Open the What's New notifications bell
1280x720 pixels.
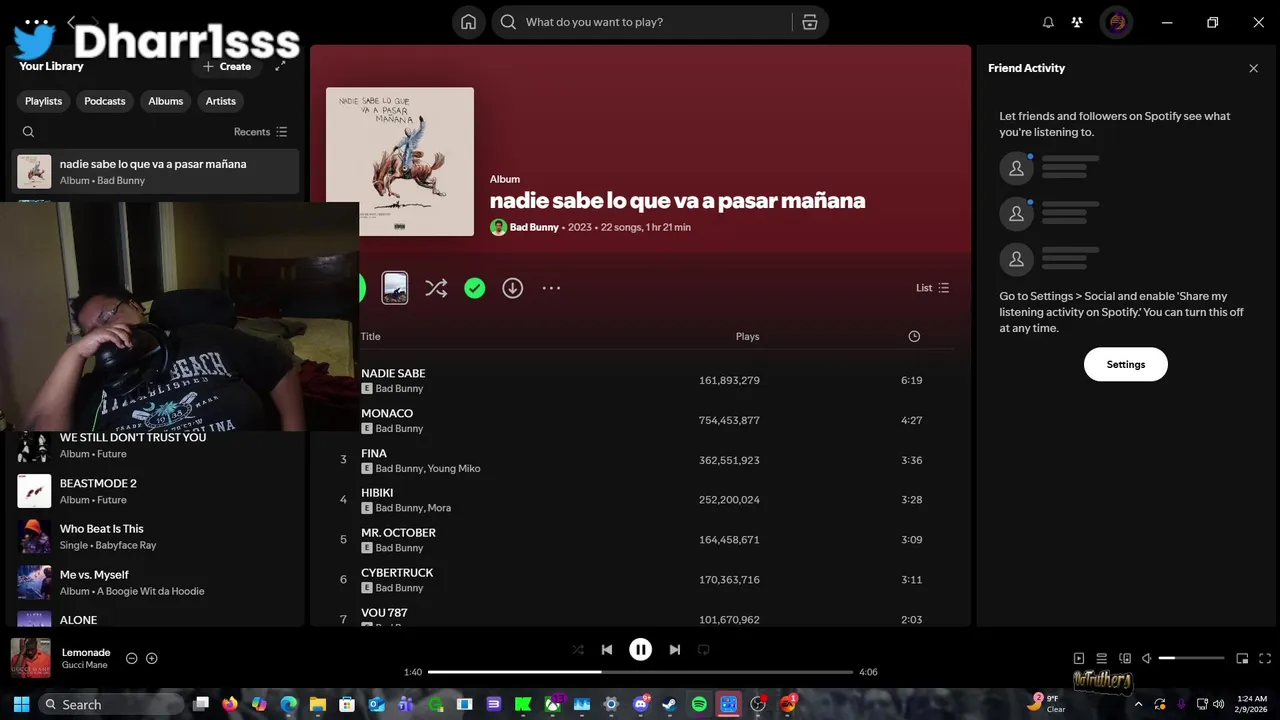tap(1048, 22)
